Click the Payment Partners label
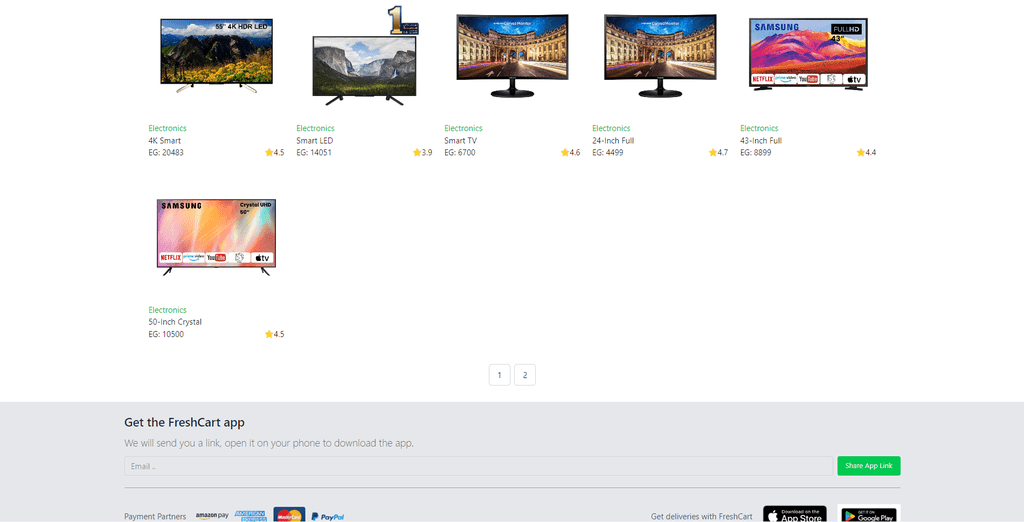This screenshot has height=522, width=1024. [x=155, y=516]
